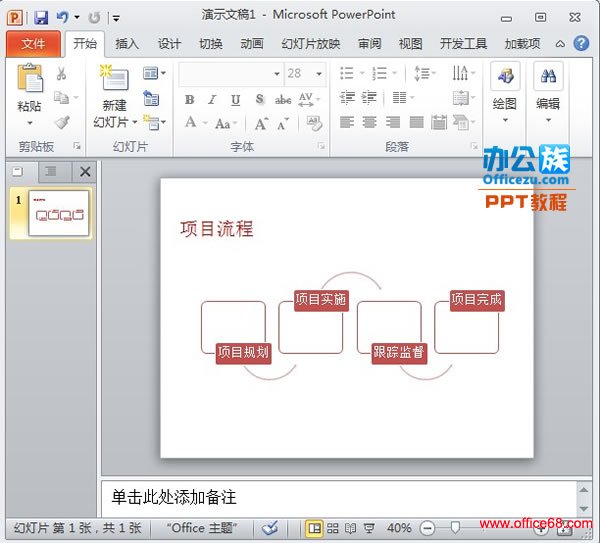Viewport: 600px width, 543px height.
Task: Open the 审阅 ribbon tab
Action: [370, 44]
